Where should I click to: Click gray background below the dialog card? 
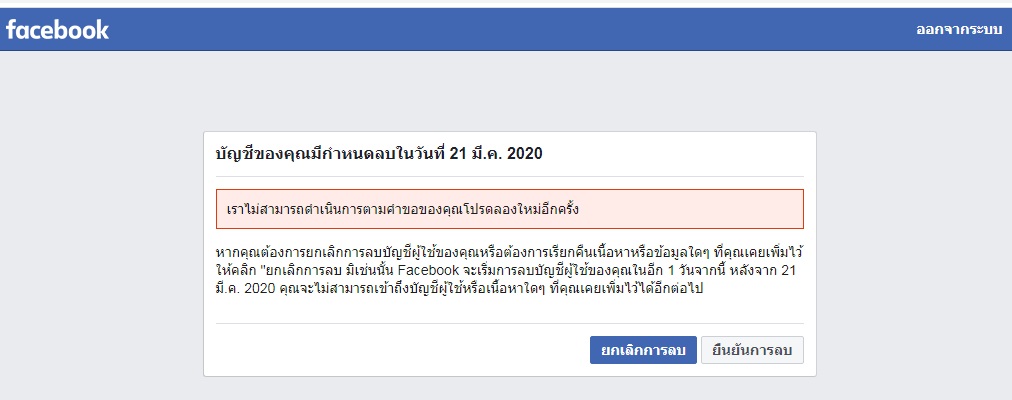pos(509,388)
